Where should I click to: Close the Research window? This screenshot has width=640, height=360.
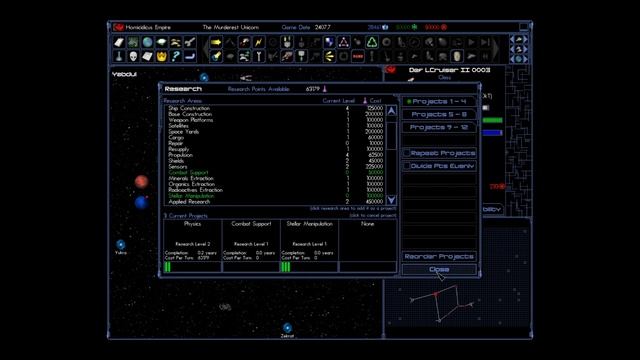coord(439,269)
